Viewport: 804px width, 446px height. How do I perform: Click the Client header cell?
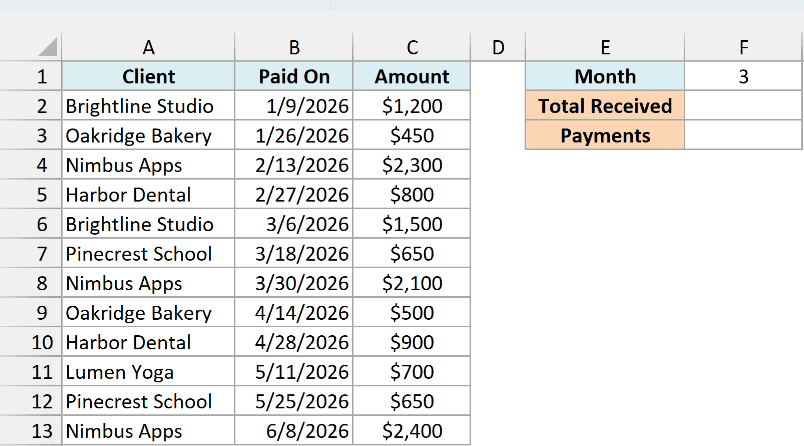click(x=148, y=76)
